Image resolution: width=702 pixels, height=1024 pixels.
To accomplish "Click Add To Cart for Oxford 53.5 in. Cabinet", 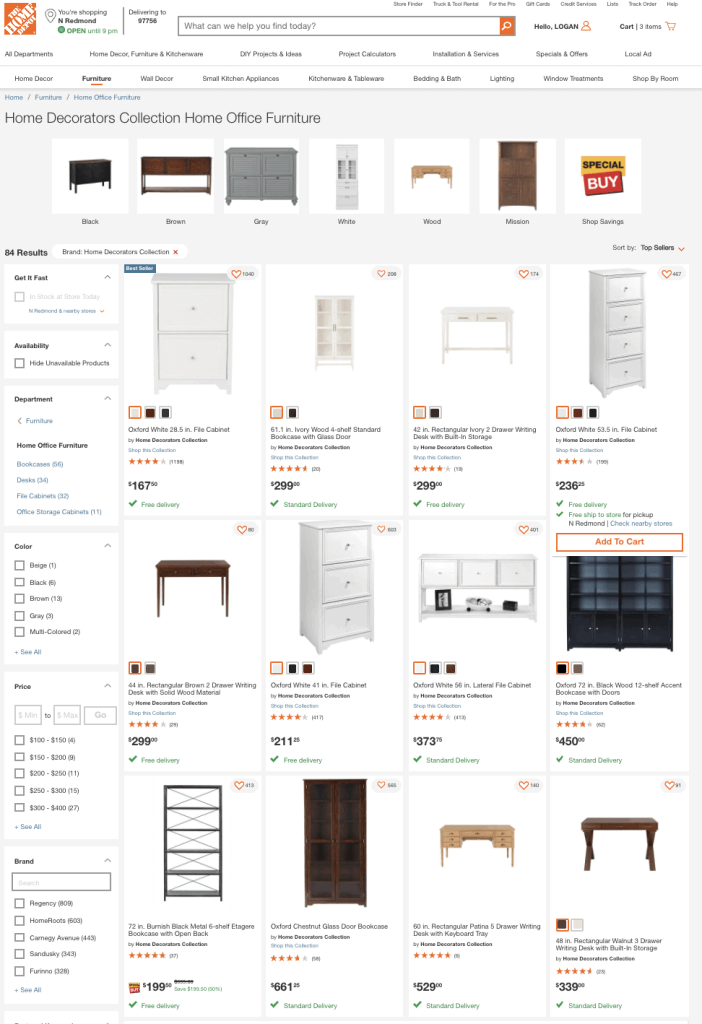I will [x=619, y=542].
